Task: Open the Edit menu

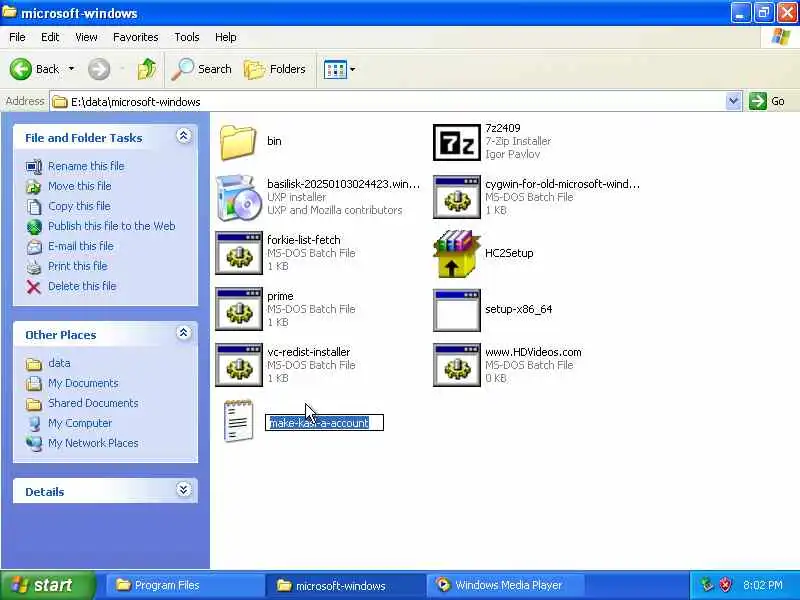Action: (50, 37)
